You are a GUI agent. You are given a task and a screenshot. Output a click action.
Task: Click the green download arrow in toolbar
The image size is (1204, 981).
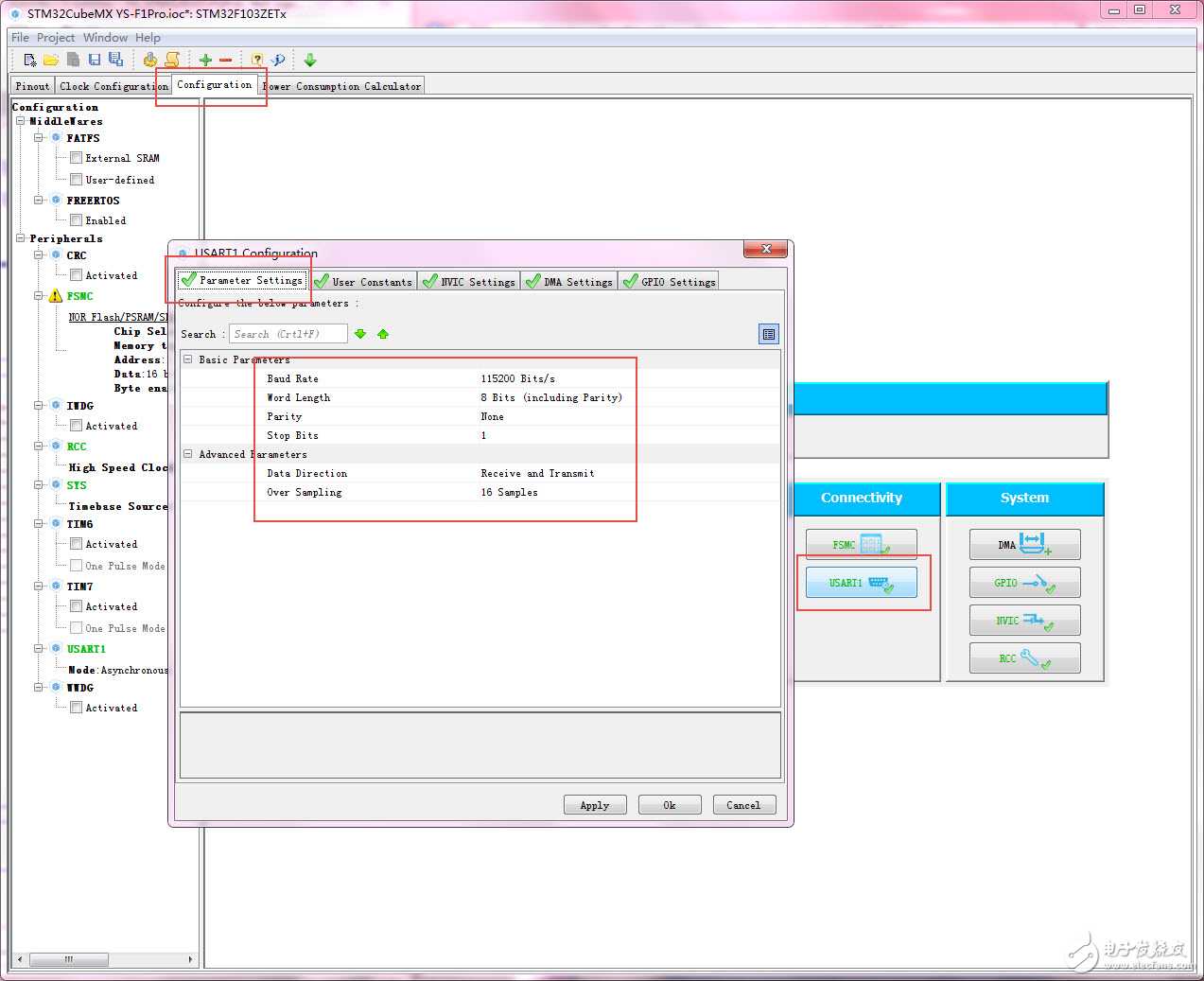click(x=310, y=60)
